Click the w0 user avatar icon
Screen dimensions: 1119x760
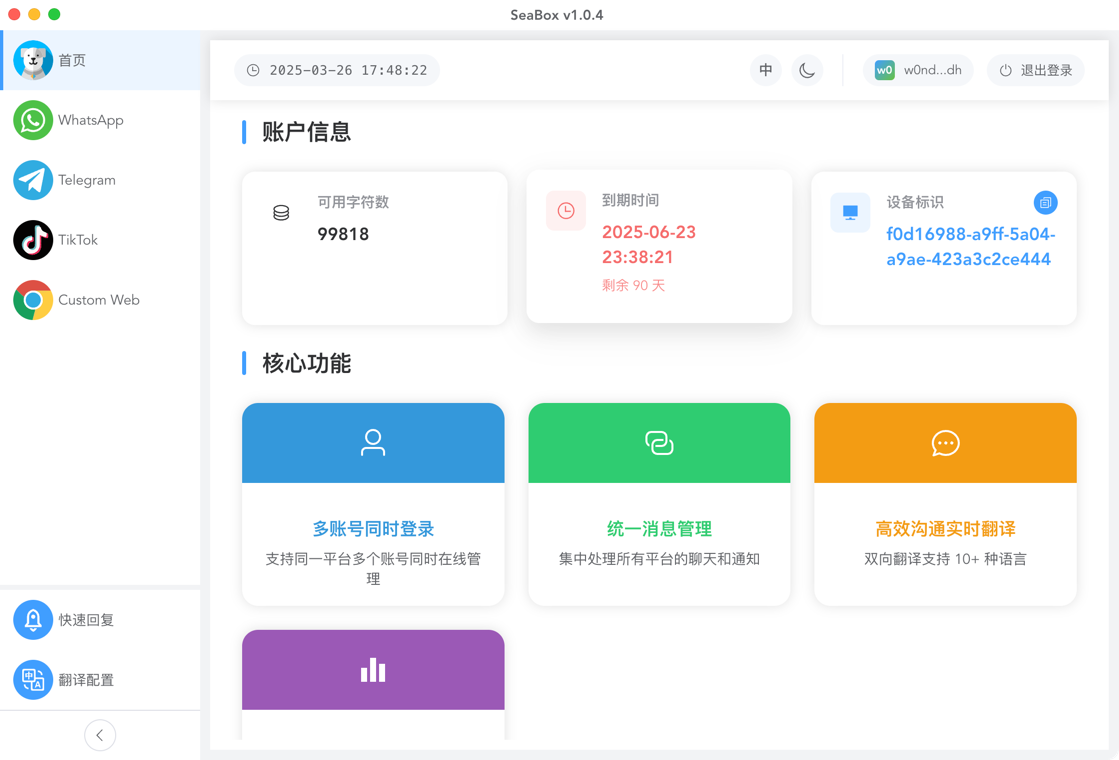coord(884,70)
